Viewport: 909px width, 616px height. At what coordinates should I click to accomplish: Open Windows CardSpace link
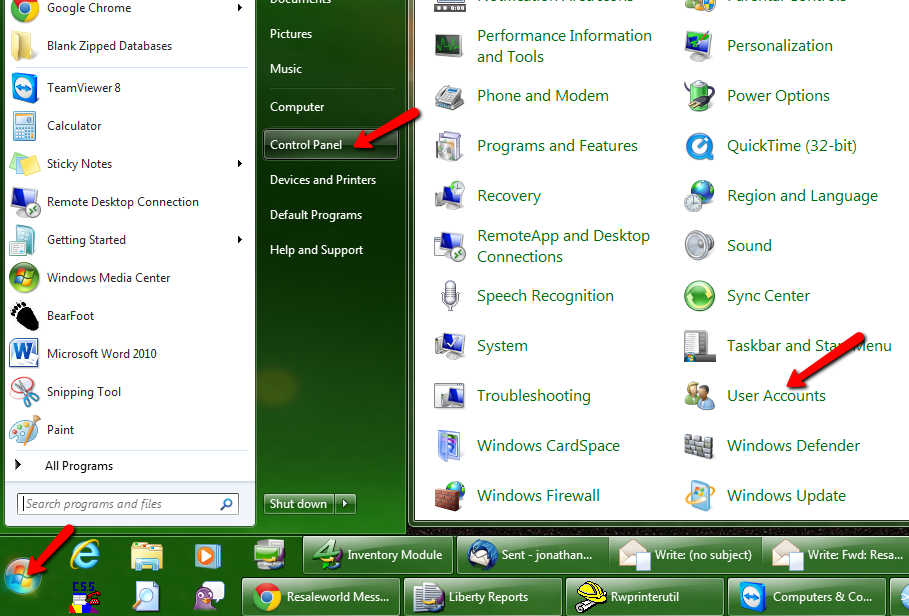[x=548, y=446]
